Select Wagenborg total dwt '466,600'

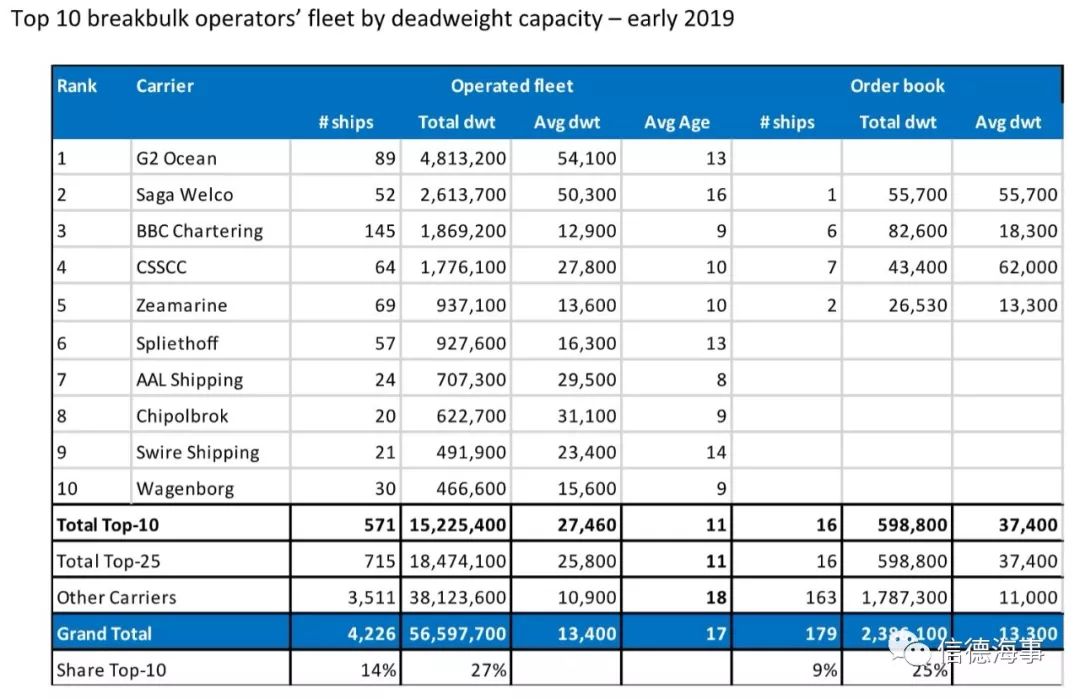pyautogui.click(x=471, y=489)
